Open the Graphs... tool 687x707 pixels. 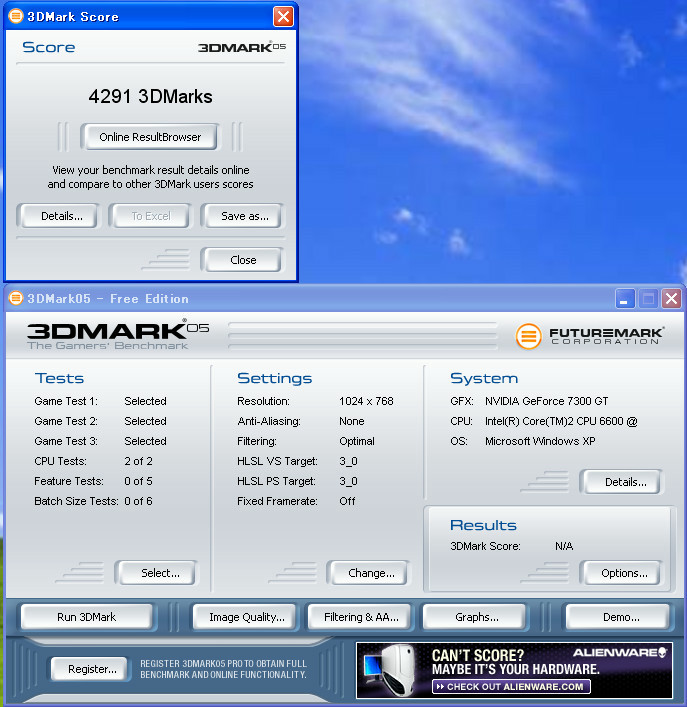476,617
